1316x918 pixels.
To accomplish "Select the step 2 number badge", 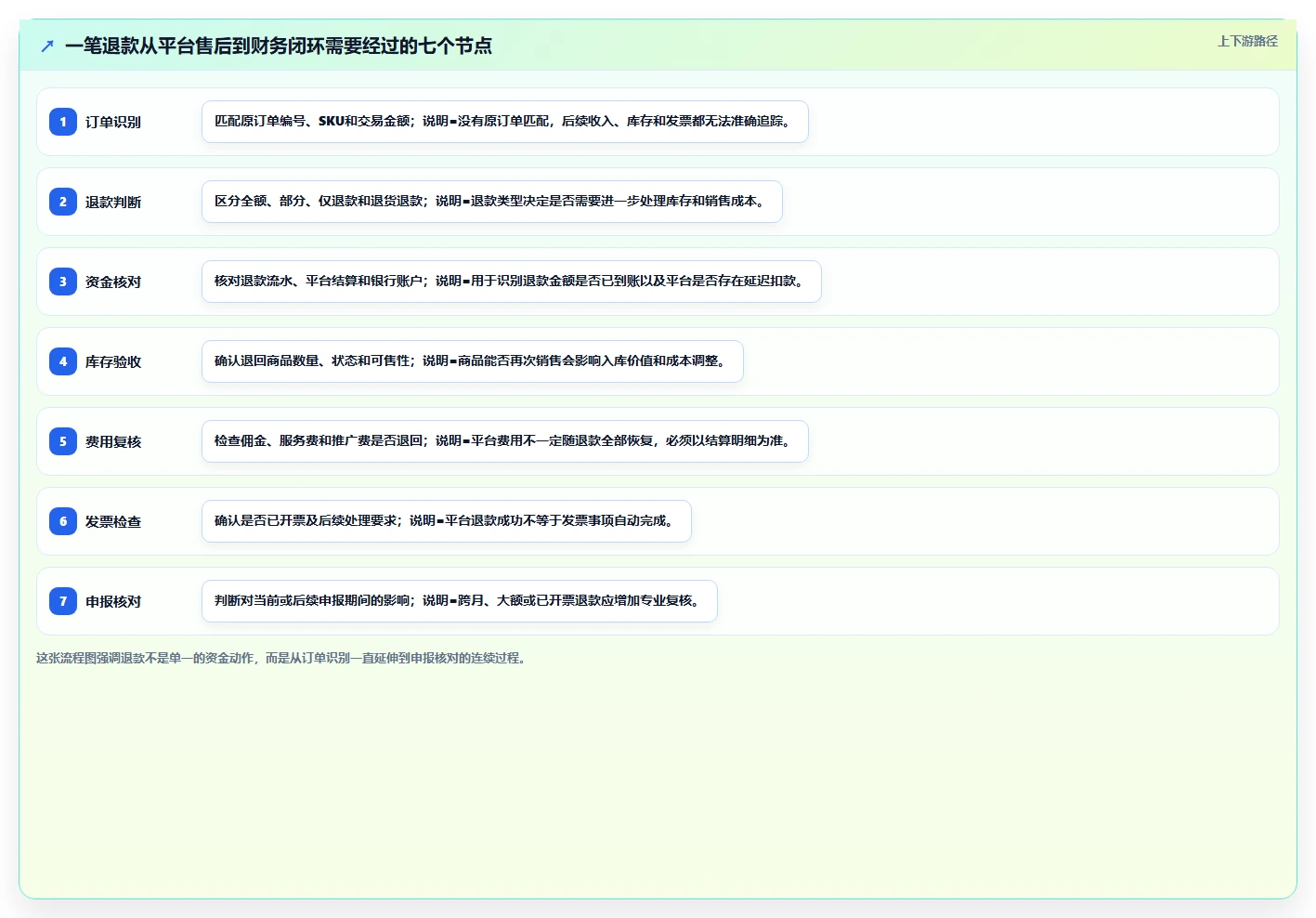I will [63, 202].
